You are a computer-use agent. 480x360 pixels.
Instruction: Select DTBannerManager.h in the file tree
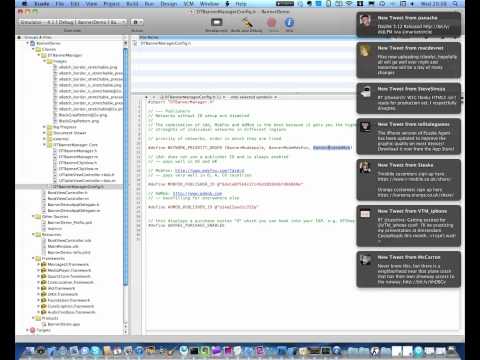[x=78, y=151]
